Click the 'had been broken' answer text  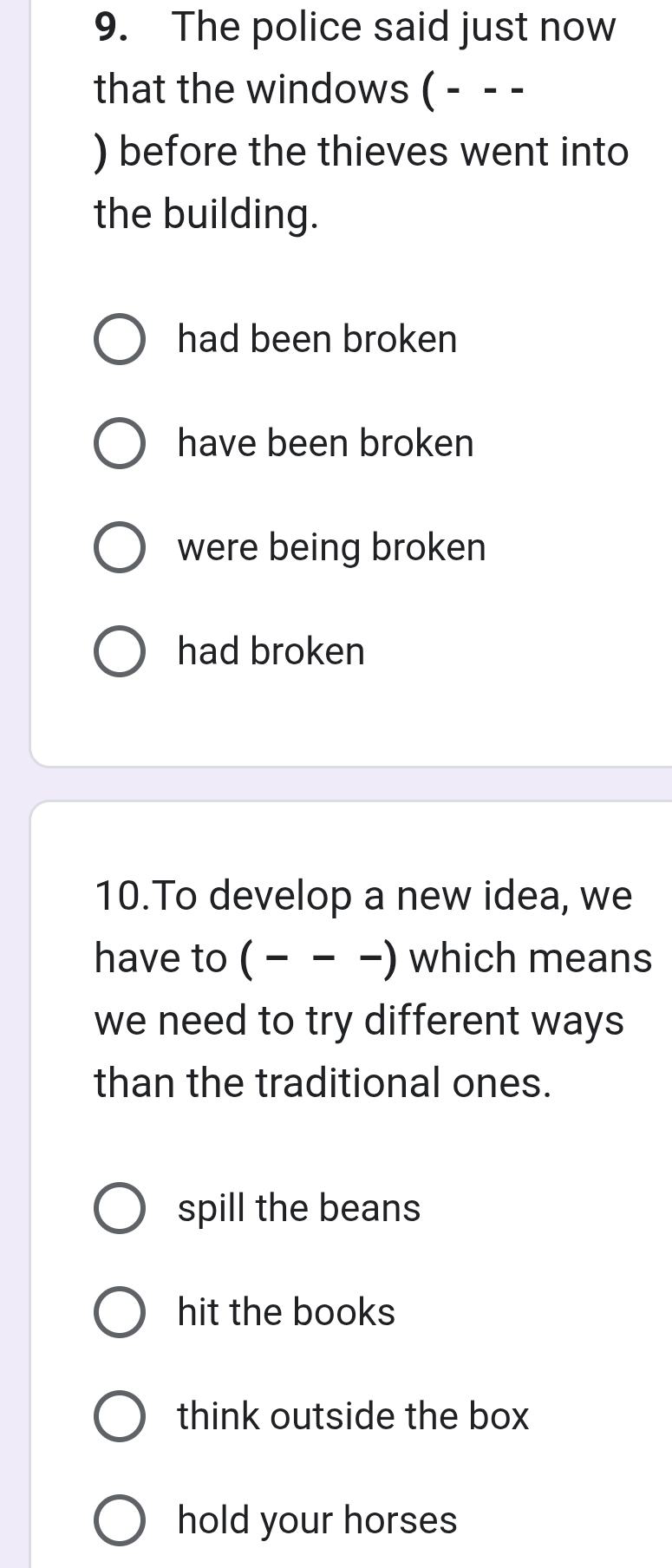(317, 339)
